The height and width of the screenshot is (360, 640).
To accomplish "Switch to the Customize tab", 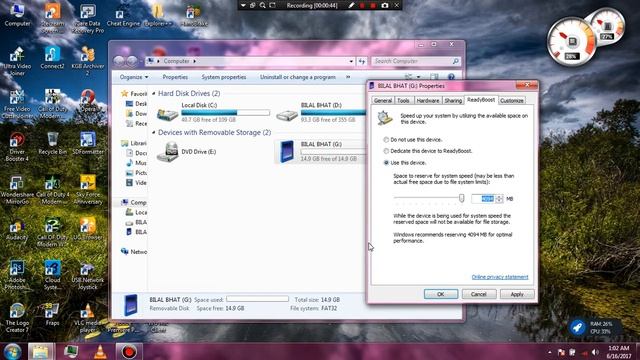I will pyautogui.click(x=511, y=100).
